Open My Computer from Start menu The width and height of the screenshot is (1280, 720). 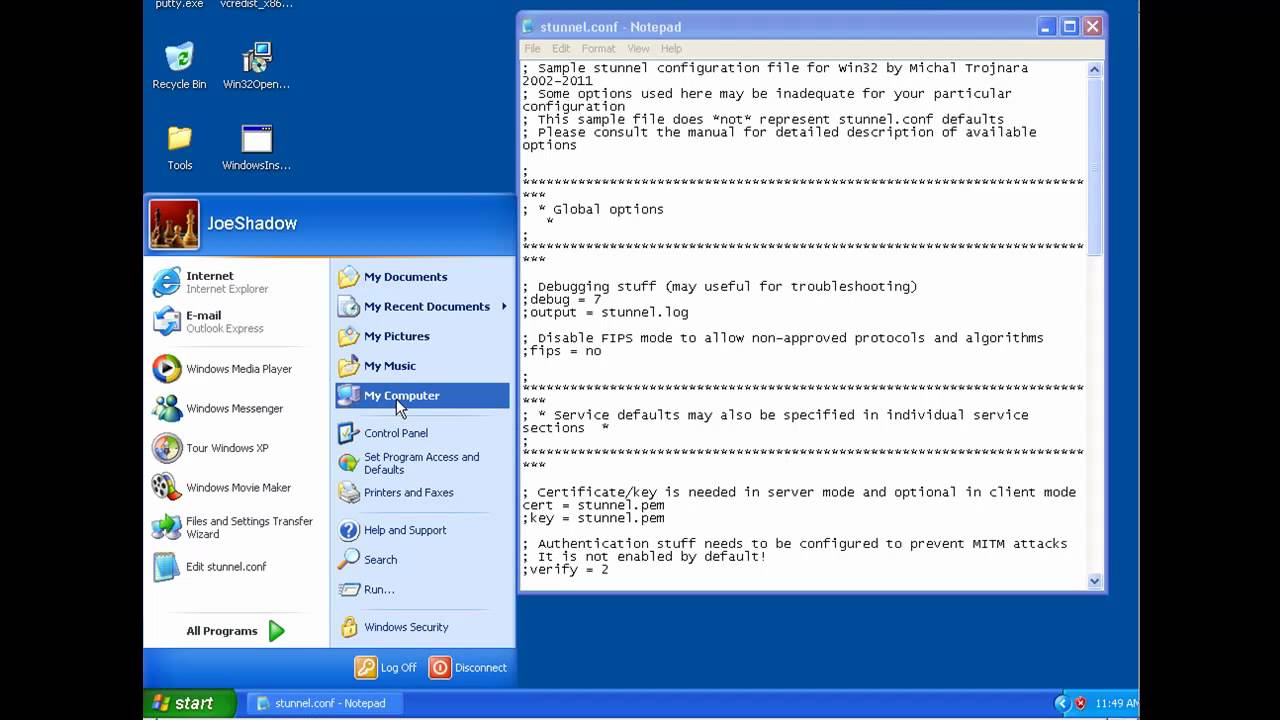tap(422, 395)
